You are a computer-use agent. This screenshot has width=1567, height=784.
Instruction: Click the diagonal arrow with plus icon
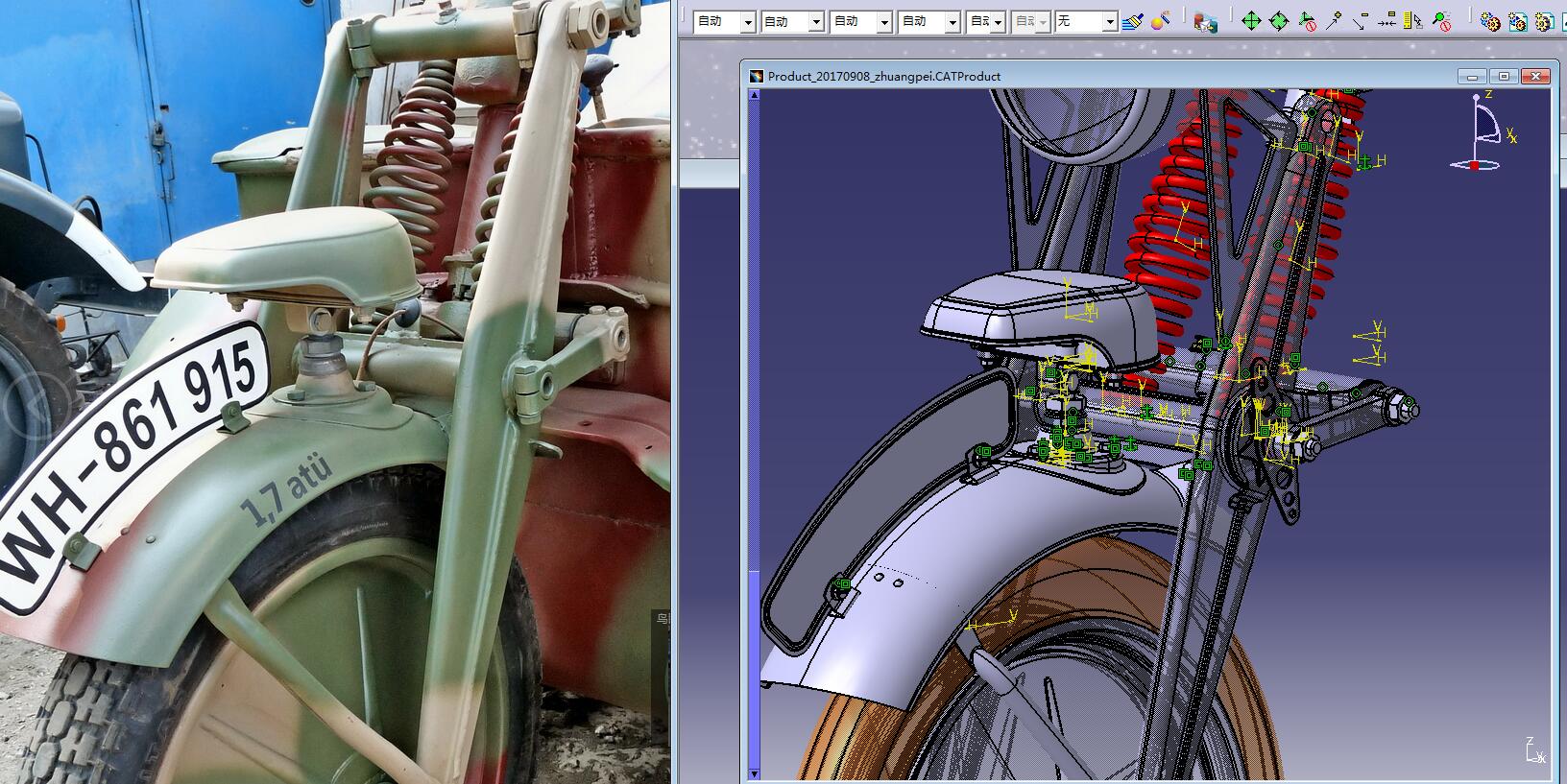pyautogui.click(x=1333, y=21)
